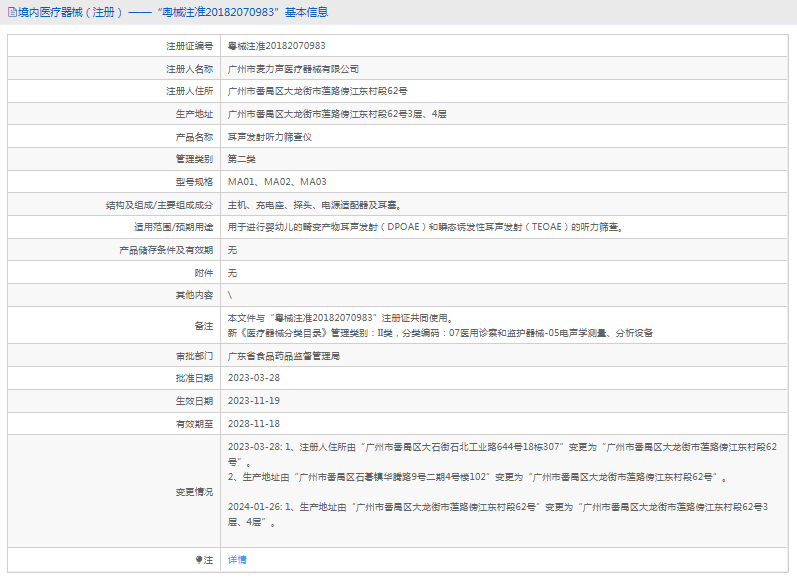Click the expiry date 2028-11-18
This screenshot has height=580, width=797.
click(x=254, y=424)
